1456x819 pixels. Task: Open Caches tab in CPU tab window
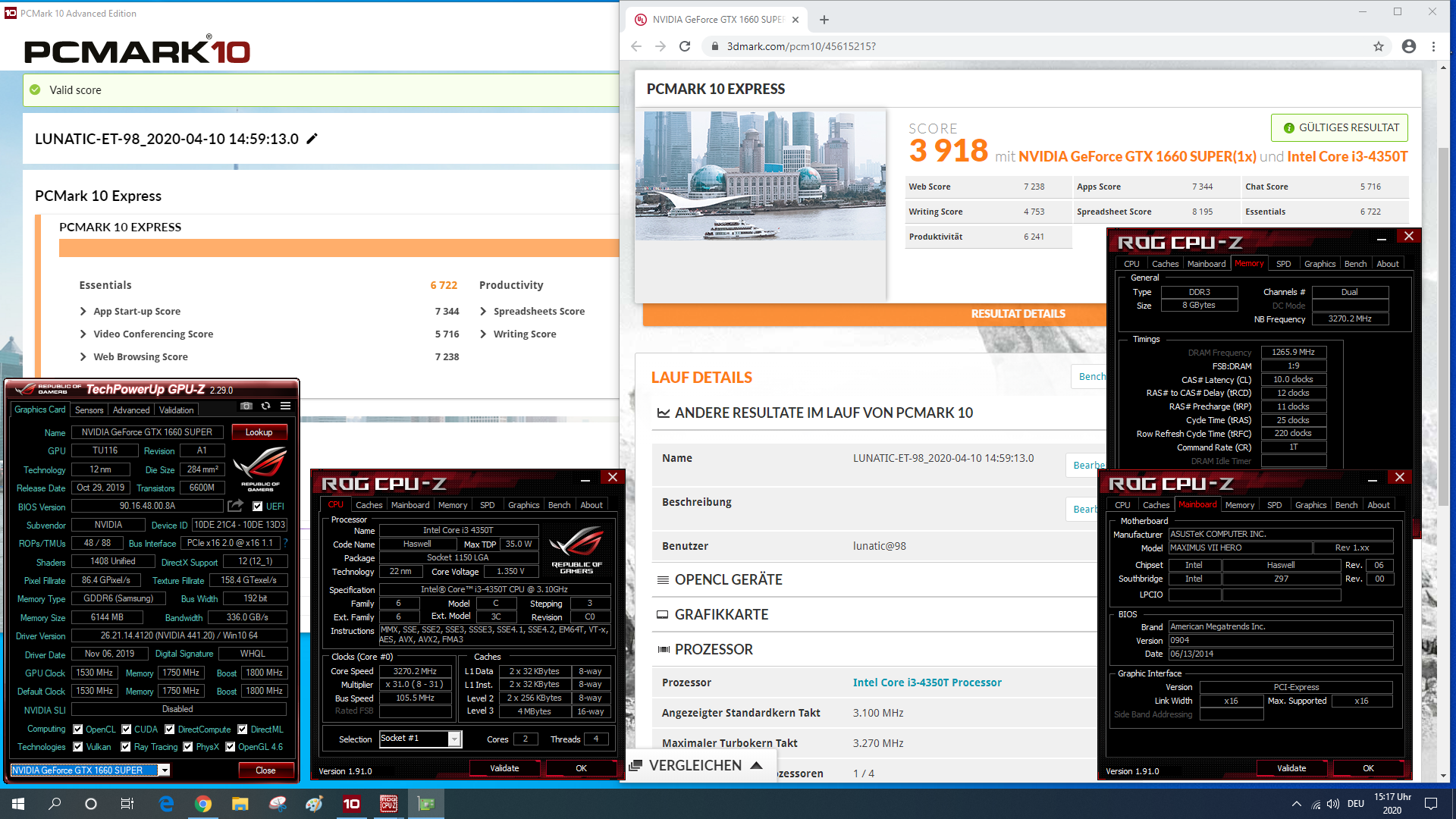[369, 505]
